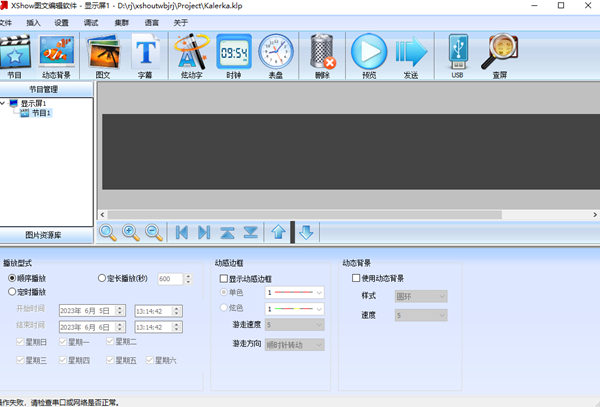Image resolution: width=600 pixels, height=407 pixels.
Task: Select the 炫动字 animated text tool
Action: pos(191,56)
